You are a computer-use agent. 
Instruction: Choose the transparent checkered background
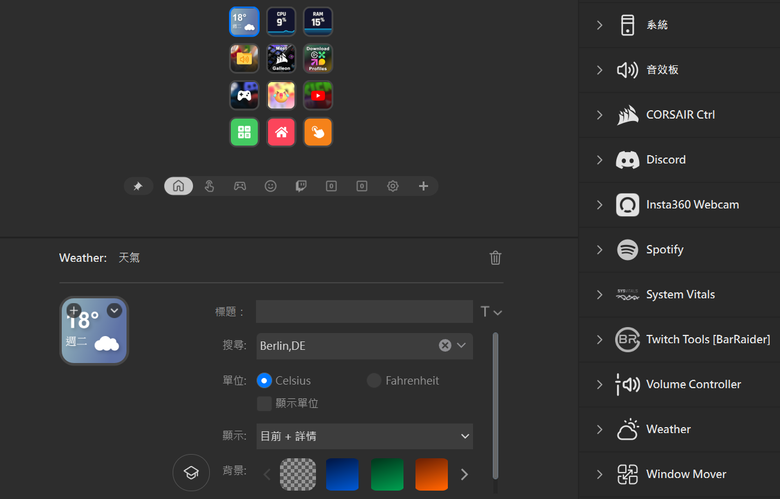pos(298,475)
